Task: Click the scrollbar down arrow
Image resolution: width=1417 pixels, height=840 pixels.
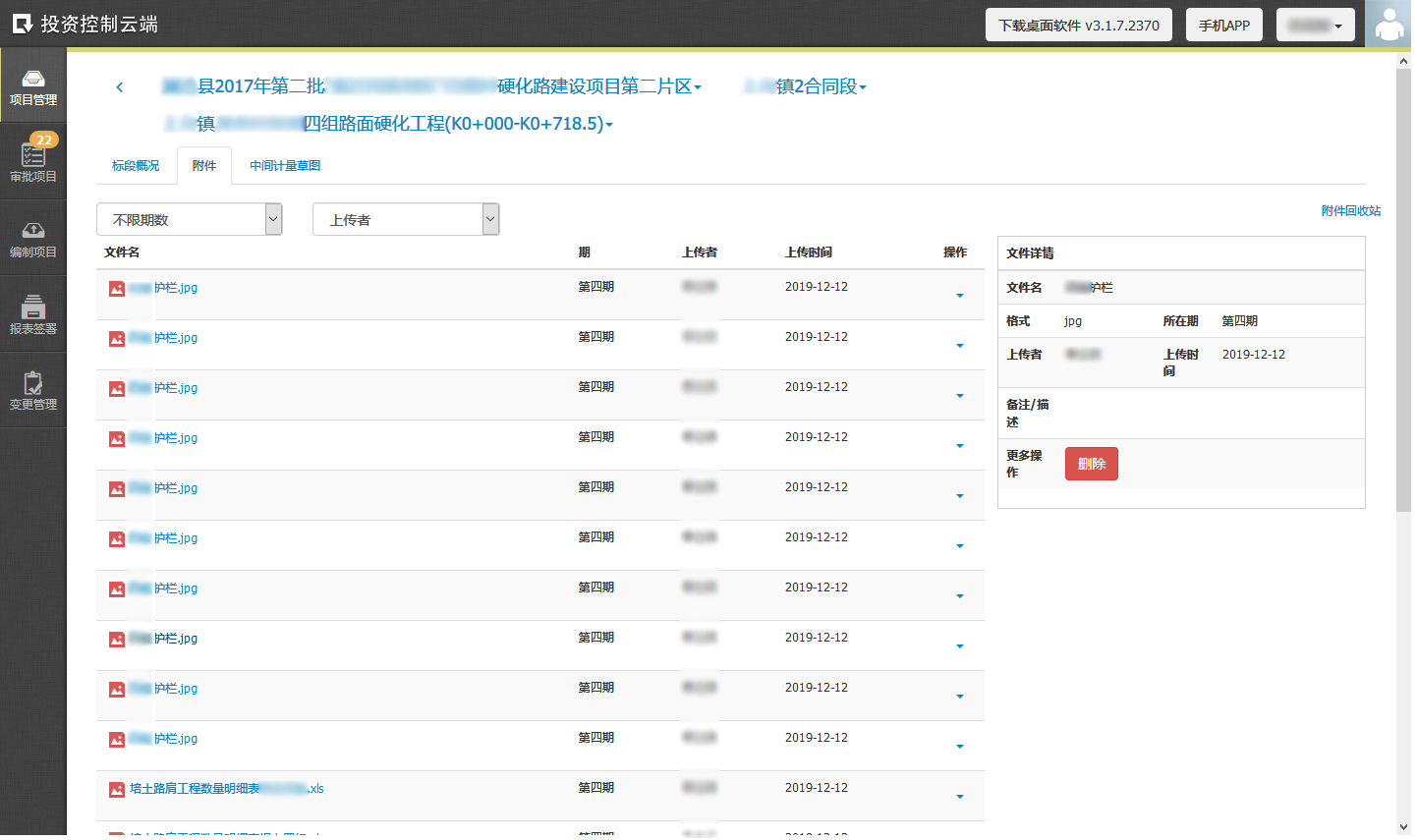Action: [1403, 827]
